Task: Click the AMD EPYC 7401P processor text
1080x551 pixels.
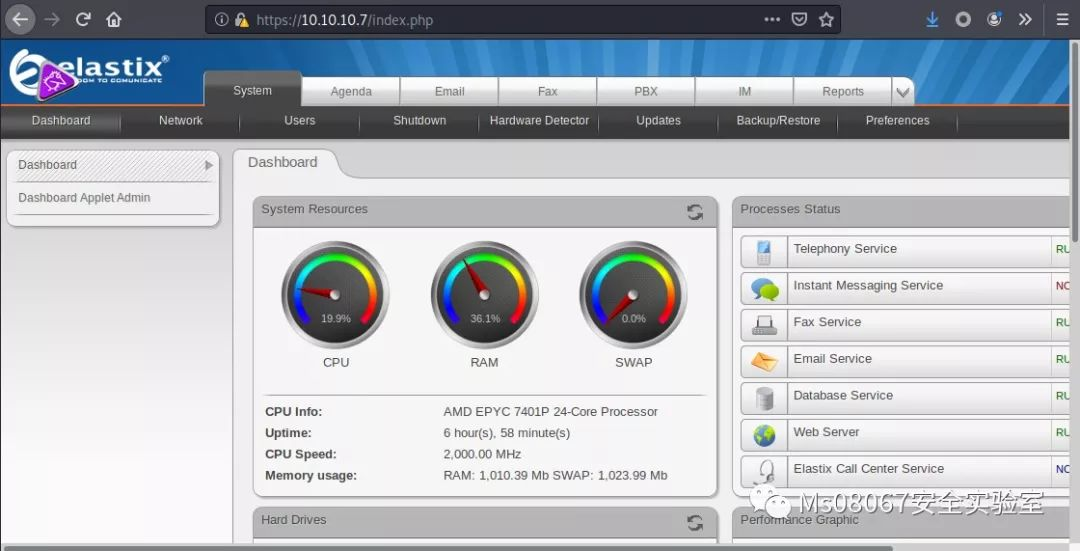Action: tap(550, 412)
